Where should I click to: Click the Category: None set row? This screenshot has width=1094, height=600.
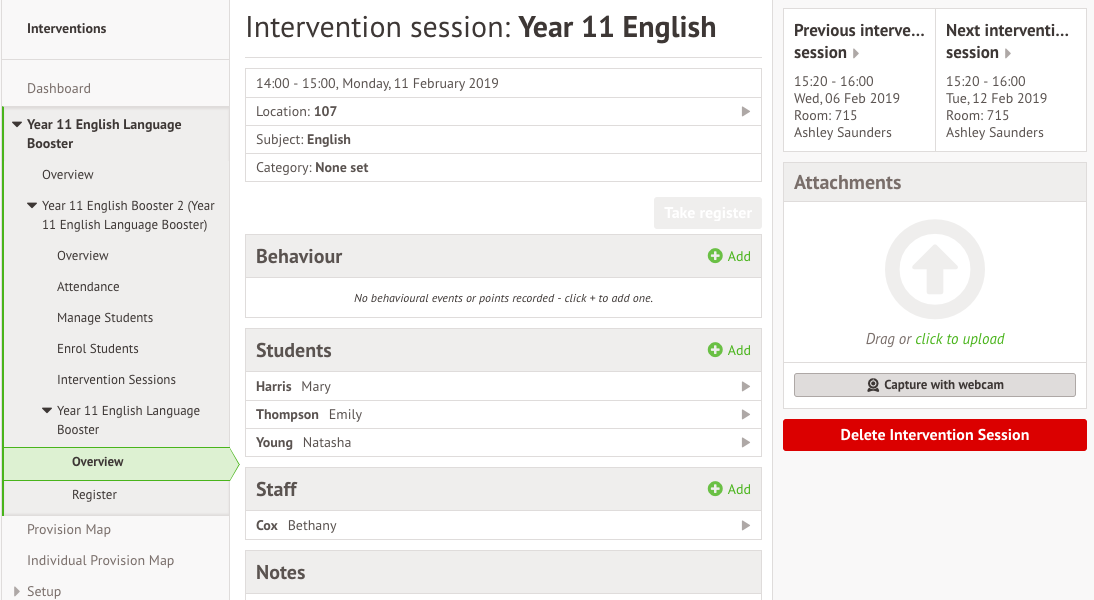click(503, 167)
